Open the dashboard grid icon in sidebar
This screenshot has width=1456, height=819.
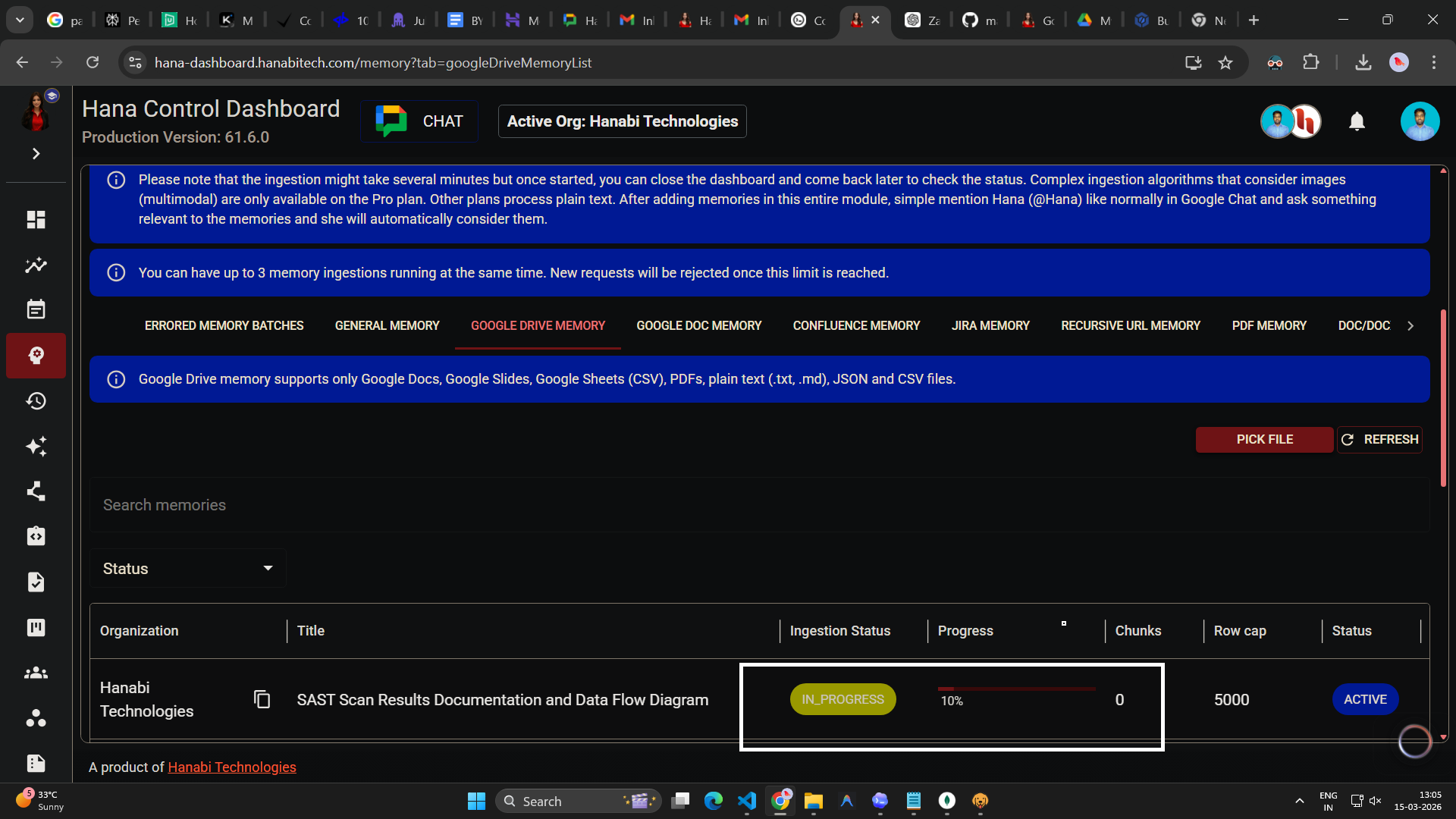pyautogui.click(x=36, y=220)
